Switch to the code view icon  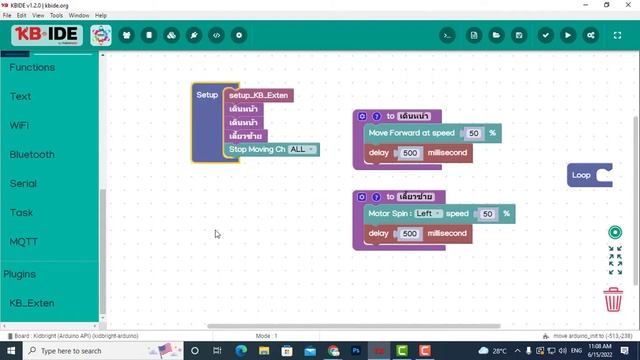(216, 36)
